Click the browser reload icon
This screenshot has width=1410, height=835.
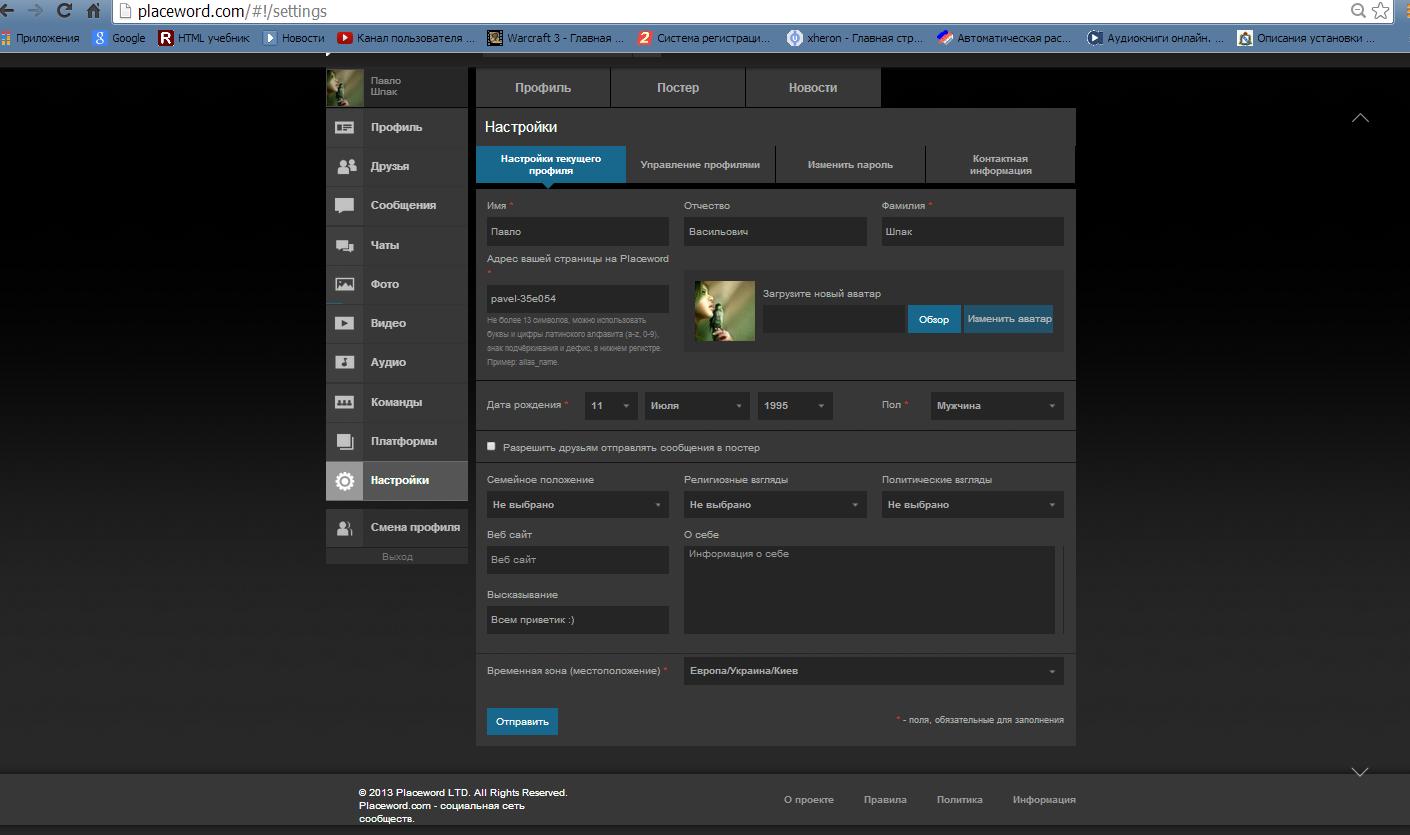click(x=64, y=11)
